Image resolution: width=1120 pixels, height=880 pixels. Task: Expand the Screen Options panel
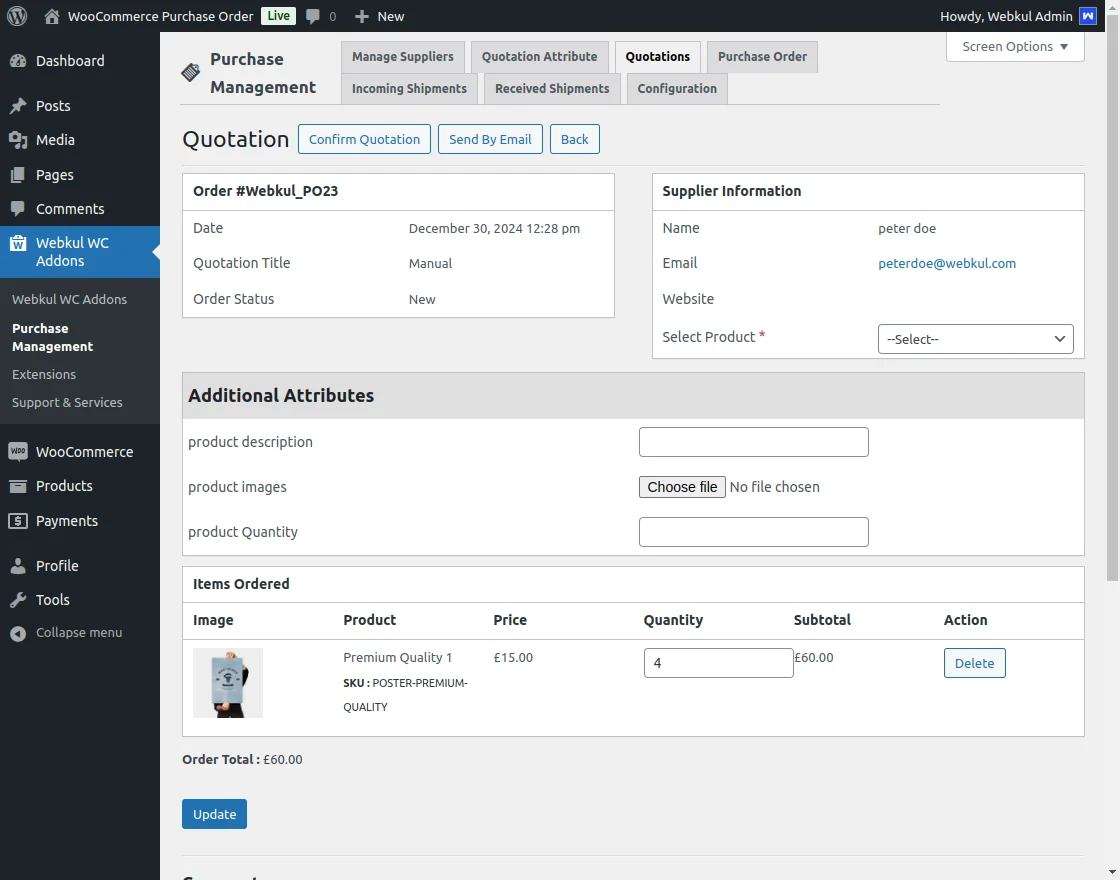click(1014, 46)
